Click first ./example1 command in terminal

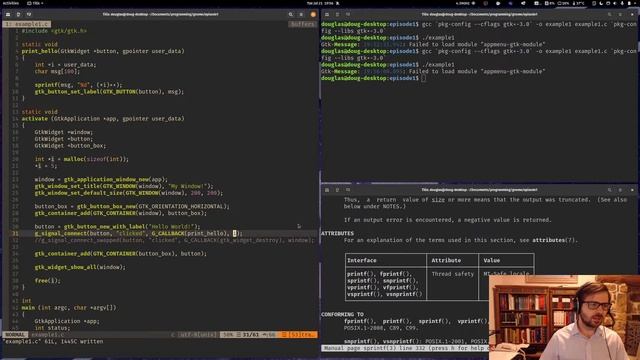coord(438,38)
